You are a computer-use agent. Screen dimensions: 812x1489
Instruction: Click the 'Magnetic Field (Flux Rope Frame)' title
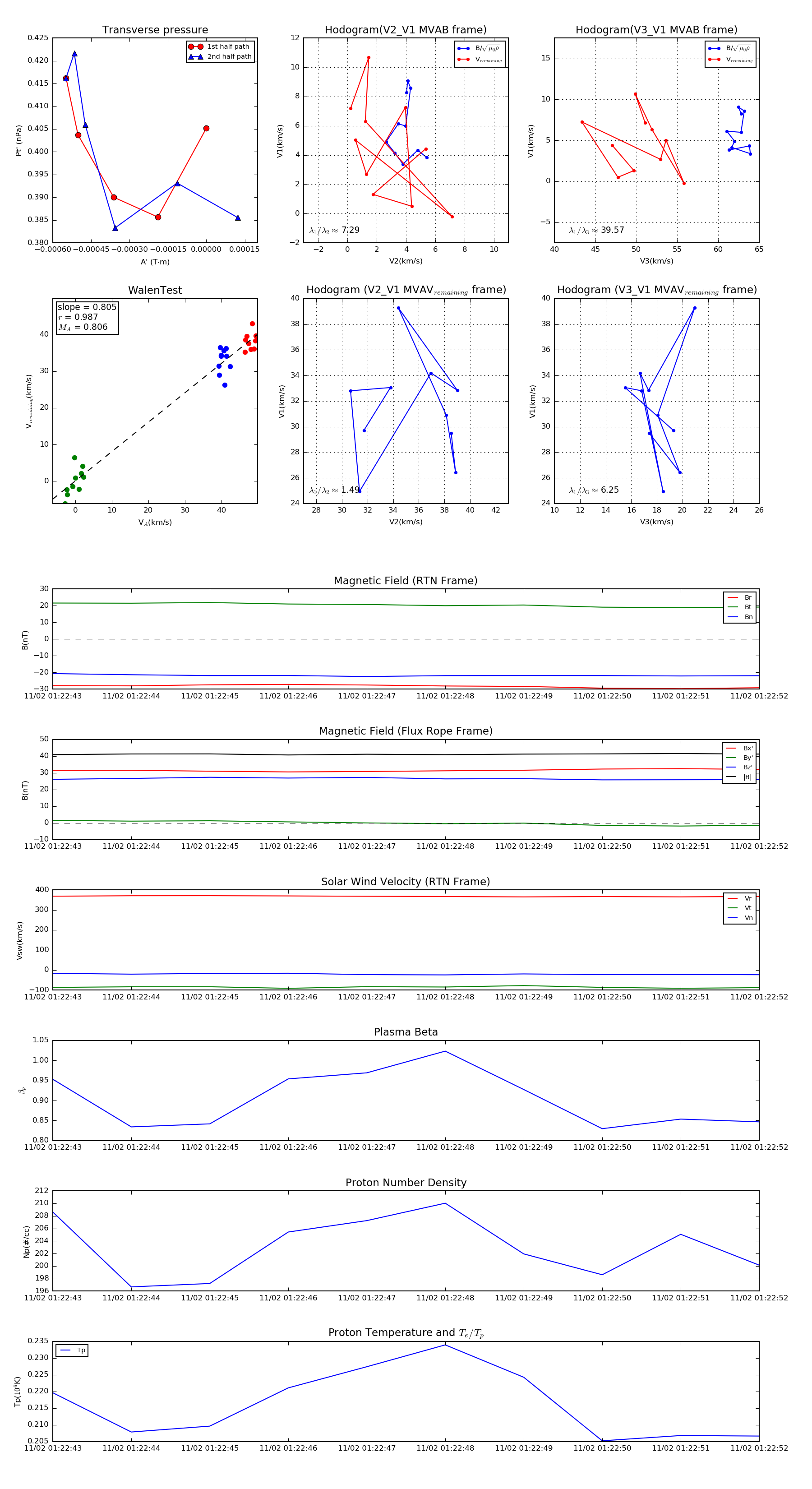coord(406,731)
